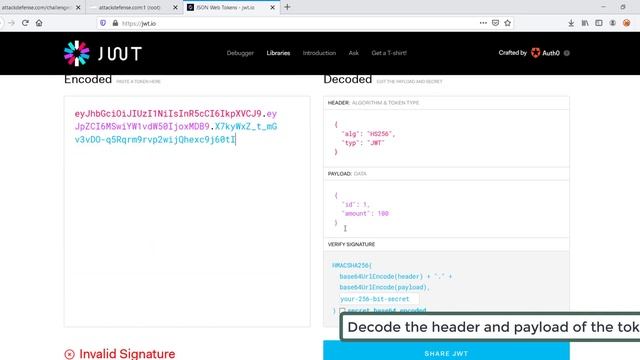Click the Pocket save icon

point(496,23)
